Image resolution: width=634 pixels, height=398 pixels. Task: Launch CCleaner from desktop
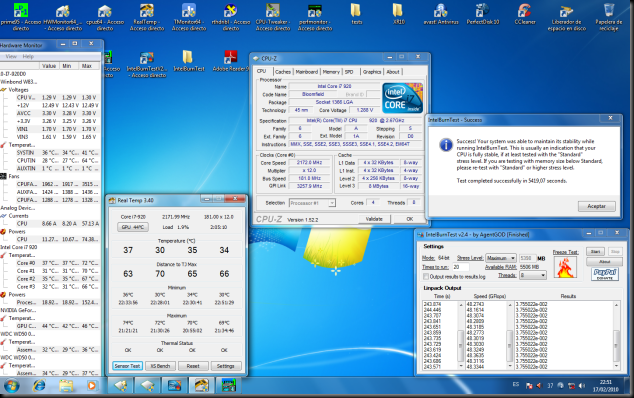point(525,14)
